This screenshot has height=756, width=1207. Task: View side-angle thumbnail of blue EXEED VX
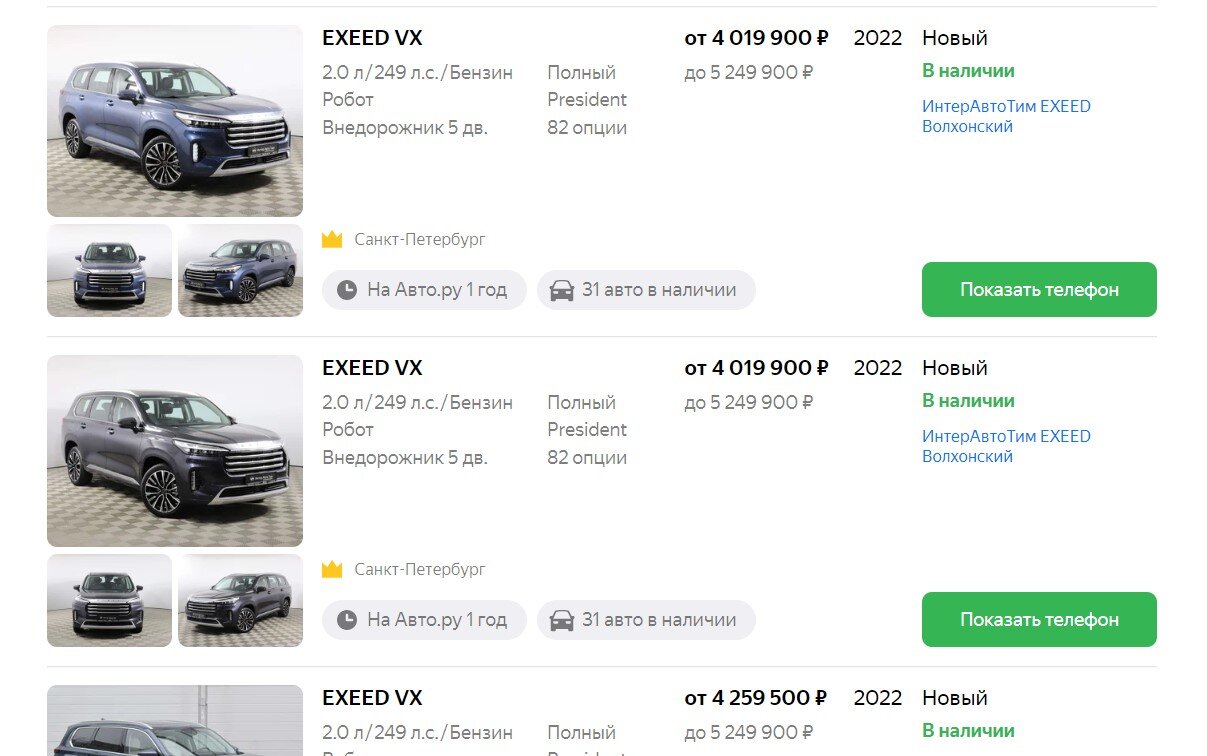pyautogui.click(x=240, y=270)
